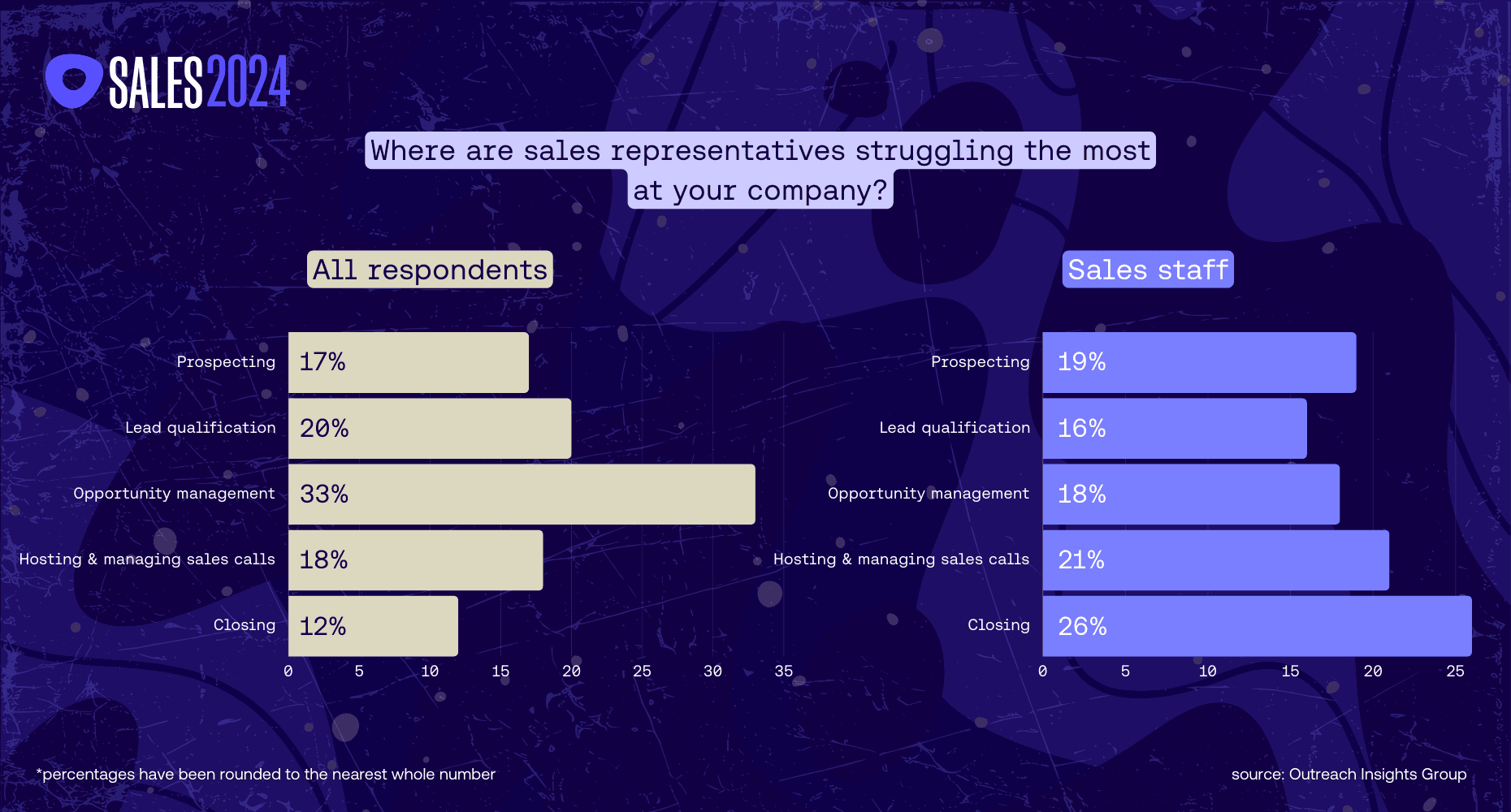Click the 18% Opportunity management sales staff bar
The height and width of the screenshot is (812, 1511).
1191,494
